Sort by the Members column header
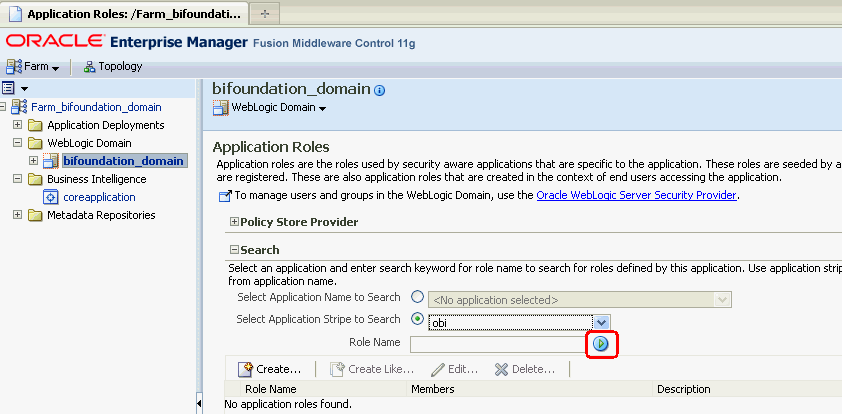The width and height of the screenshot is (842, 414). (433, 389)
